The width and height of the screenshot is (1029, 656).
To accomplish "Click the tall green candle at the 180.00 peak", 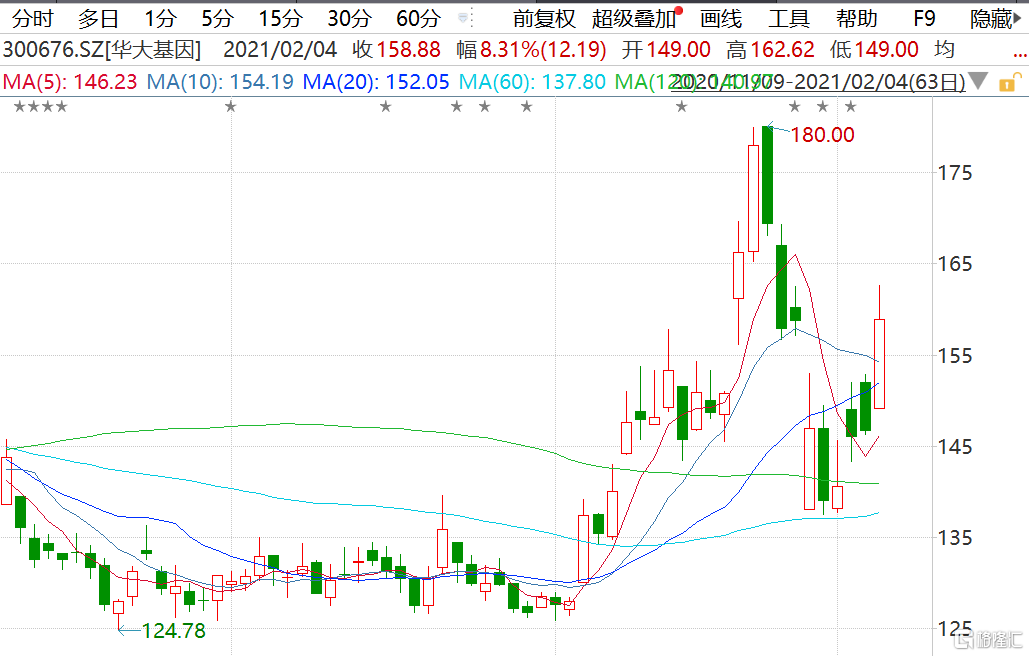I will [x=767, y=174].
